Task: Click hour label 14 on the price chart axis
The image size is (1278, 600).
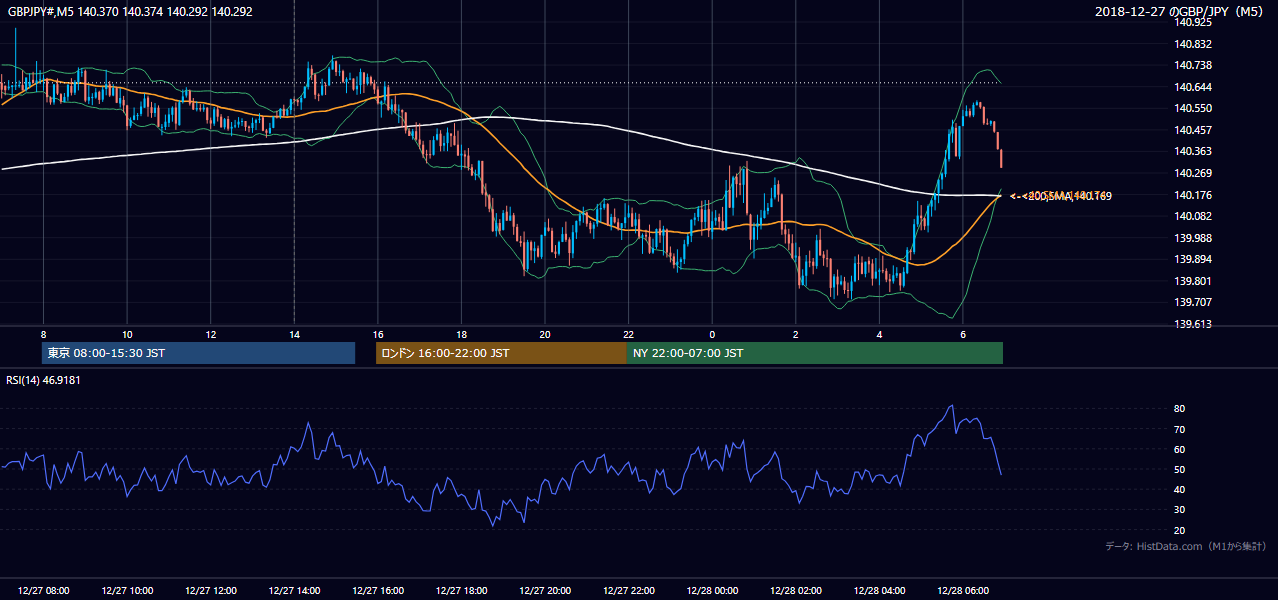Action: tap(294, 334)
